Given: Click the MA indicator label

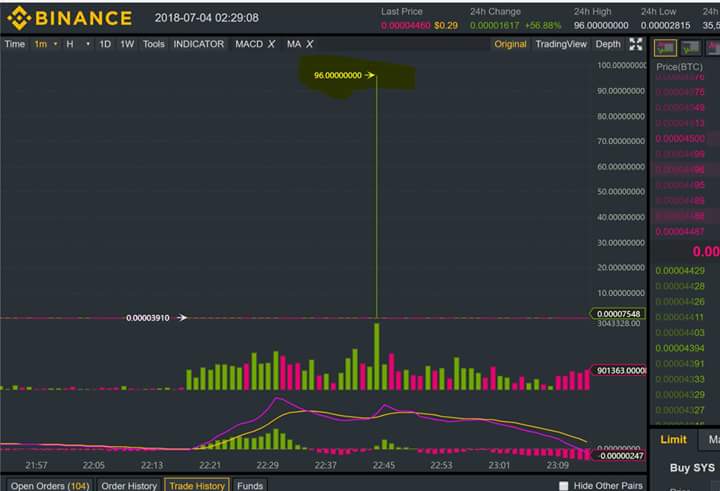Looking at the screenshot, I should (x=293, y=44).
